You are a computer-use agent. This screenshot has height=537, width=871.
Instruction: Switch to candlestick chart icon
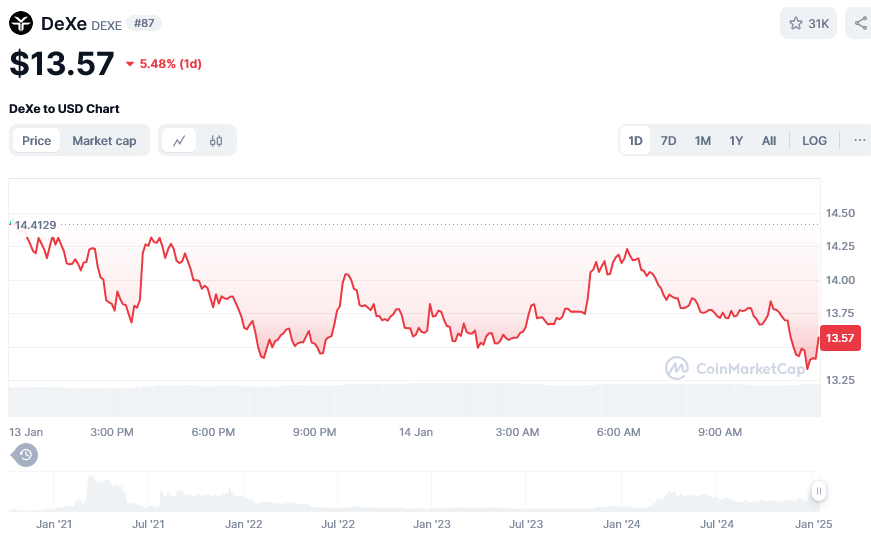216,140
